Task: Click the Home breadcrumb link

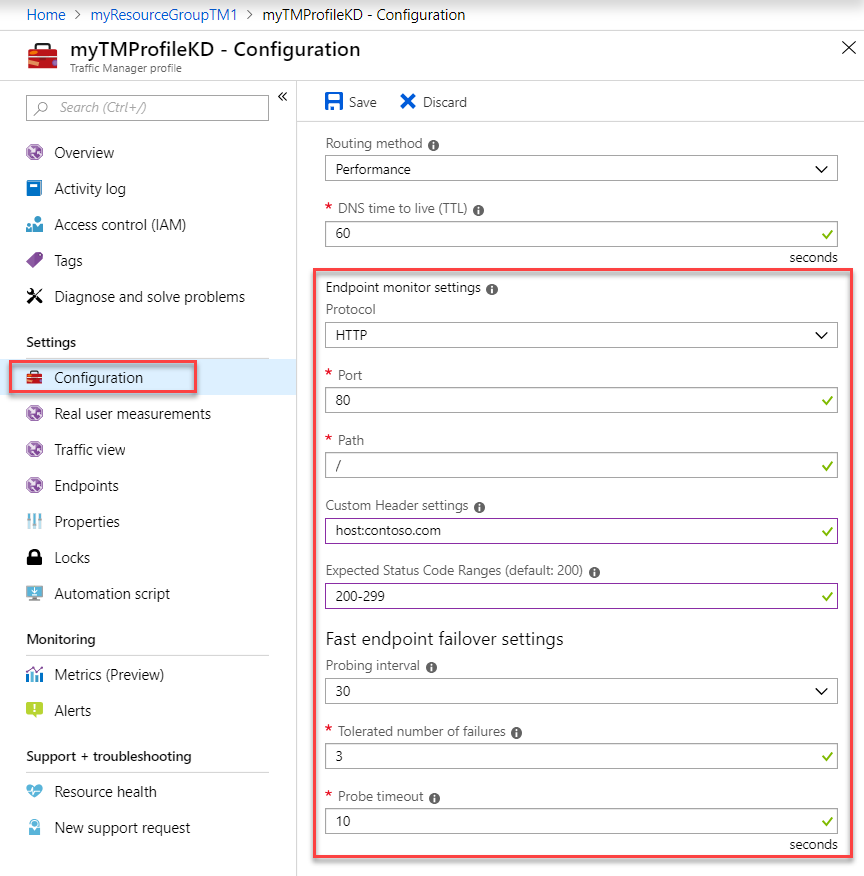Action: [46, 15]
